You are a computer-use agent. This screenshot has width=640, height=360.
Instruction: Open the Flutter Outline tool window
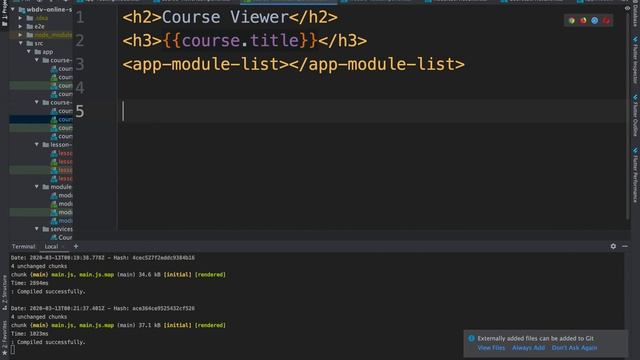635,116
